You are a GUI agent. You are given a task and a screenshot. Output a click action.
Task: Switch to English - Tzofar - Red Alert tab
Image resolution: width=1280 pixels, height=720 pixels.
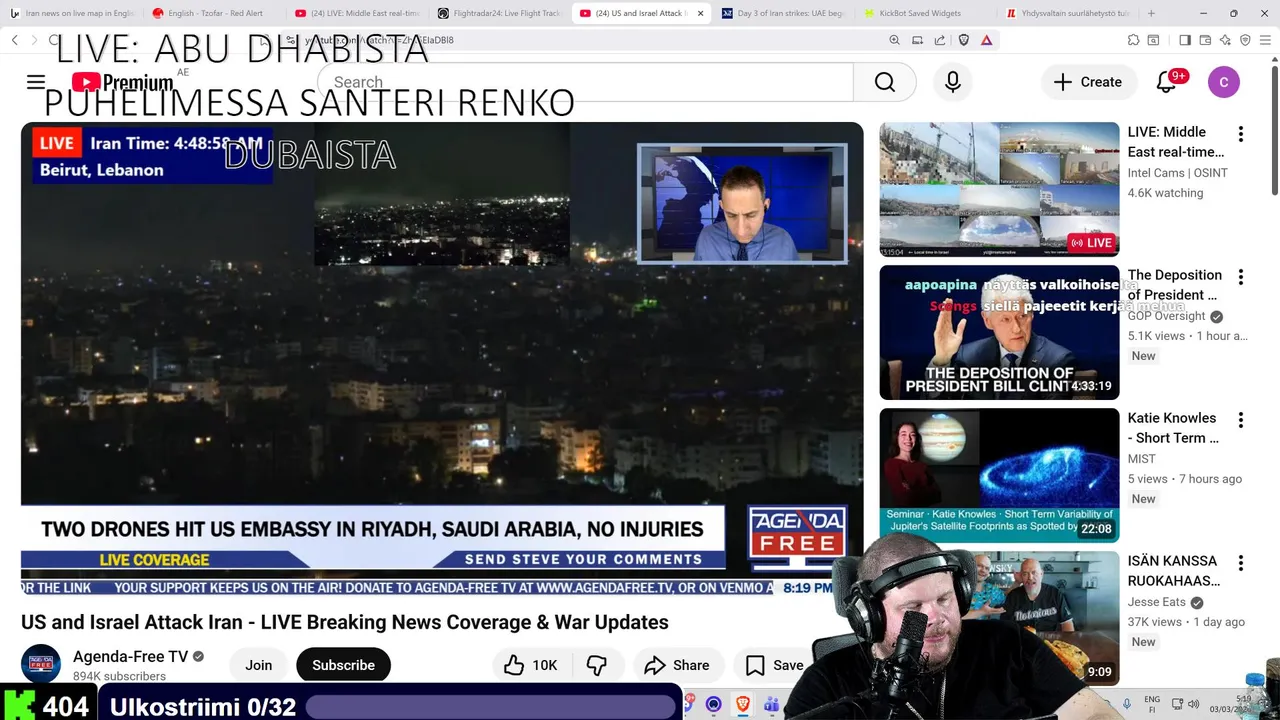(x=214, y=13)
